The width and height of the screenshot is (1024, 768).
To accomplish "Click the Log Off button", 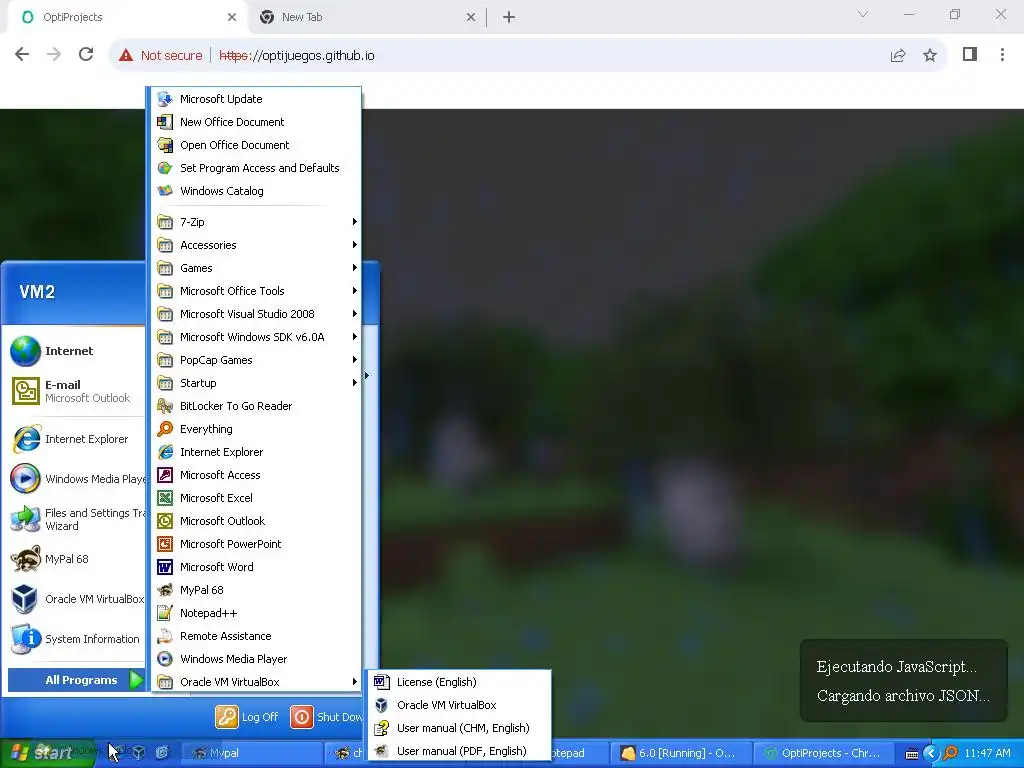I will click(247, 717).
